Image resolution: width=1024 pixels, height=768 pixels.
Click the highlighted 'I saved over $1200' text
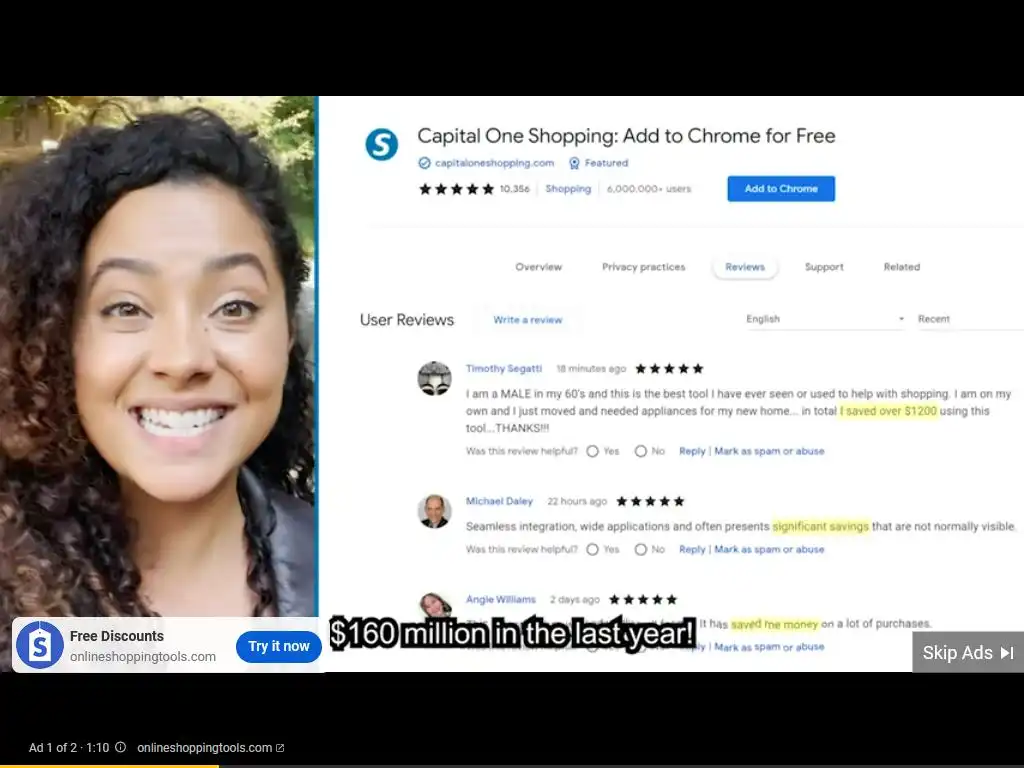point(888,411)
